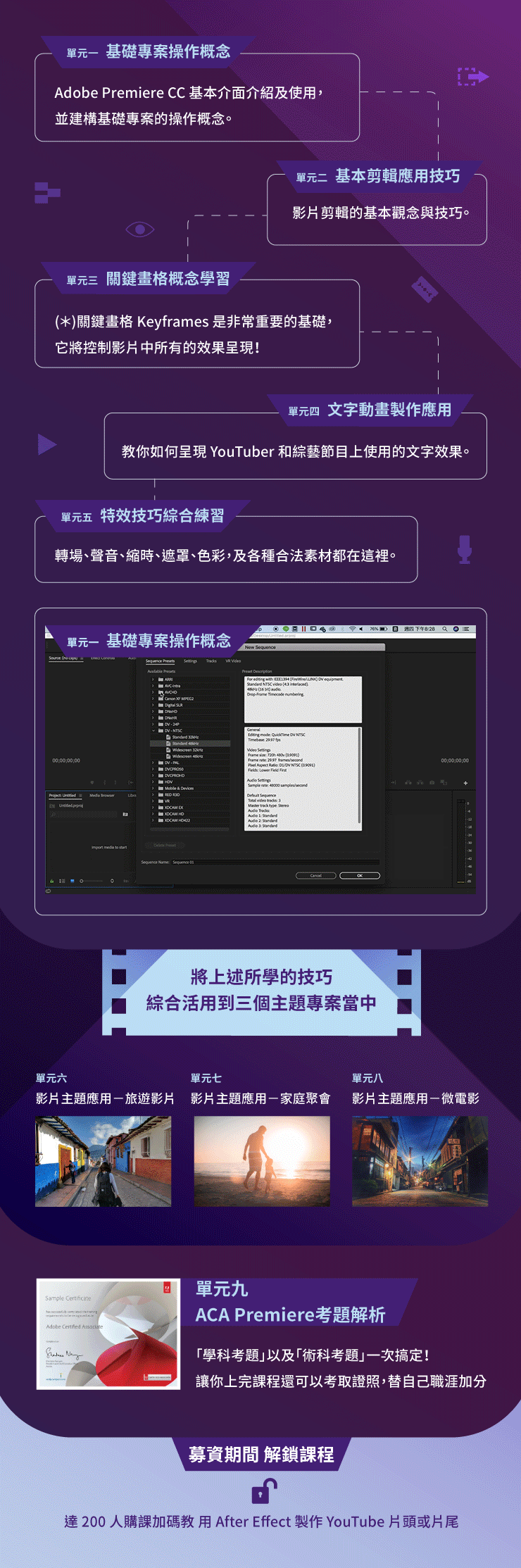Expand the DNxHD preset folder
Screen dimensions: 521x1568
pos(153,711)
